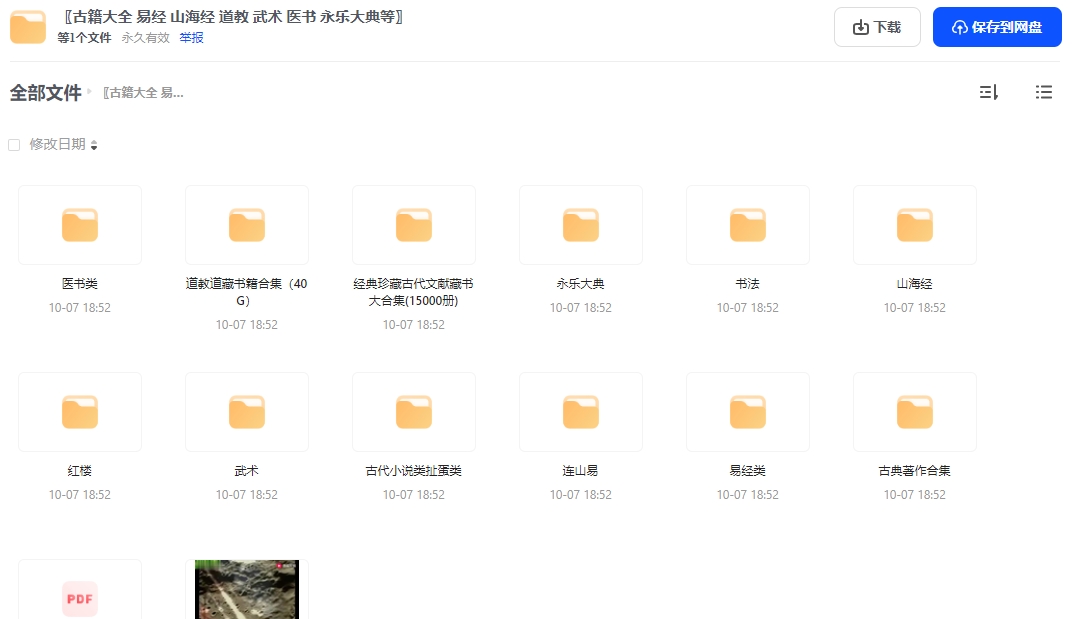Open the 书法 folder icon
Image resolution: width=1072 pixels, height=619 pixels.
click(747, 225)
